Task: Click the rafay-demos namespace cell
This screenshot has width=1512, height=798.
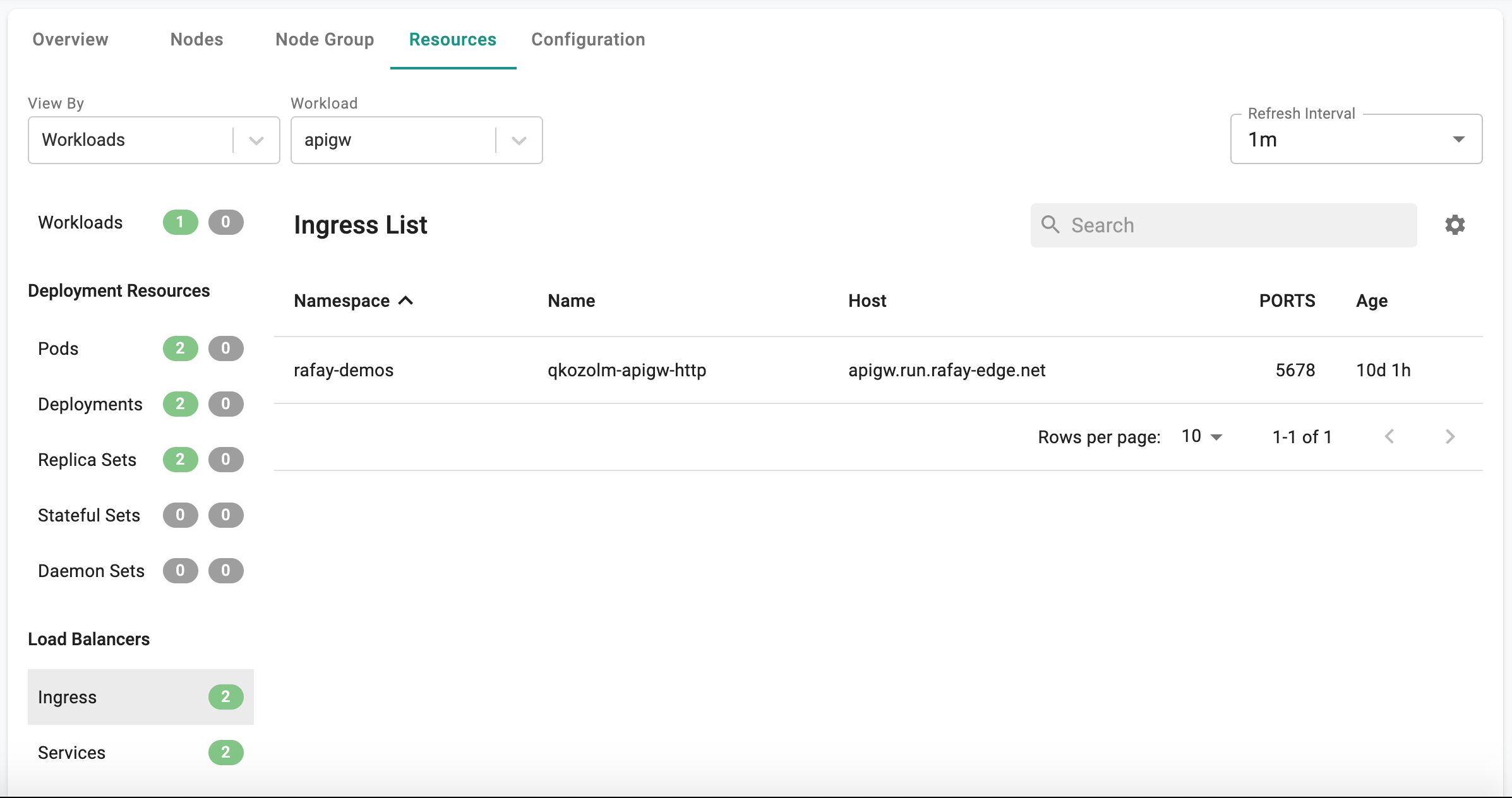Action: coord(344,370)
